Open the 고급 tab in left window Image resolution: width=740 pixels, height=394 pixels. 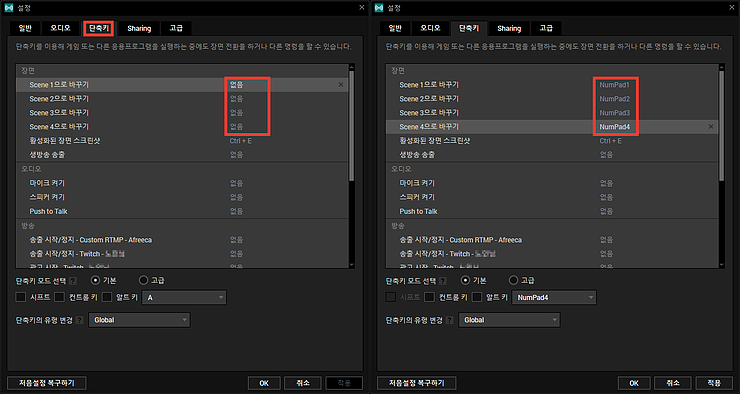click(176, 28)
